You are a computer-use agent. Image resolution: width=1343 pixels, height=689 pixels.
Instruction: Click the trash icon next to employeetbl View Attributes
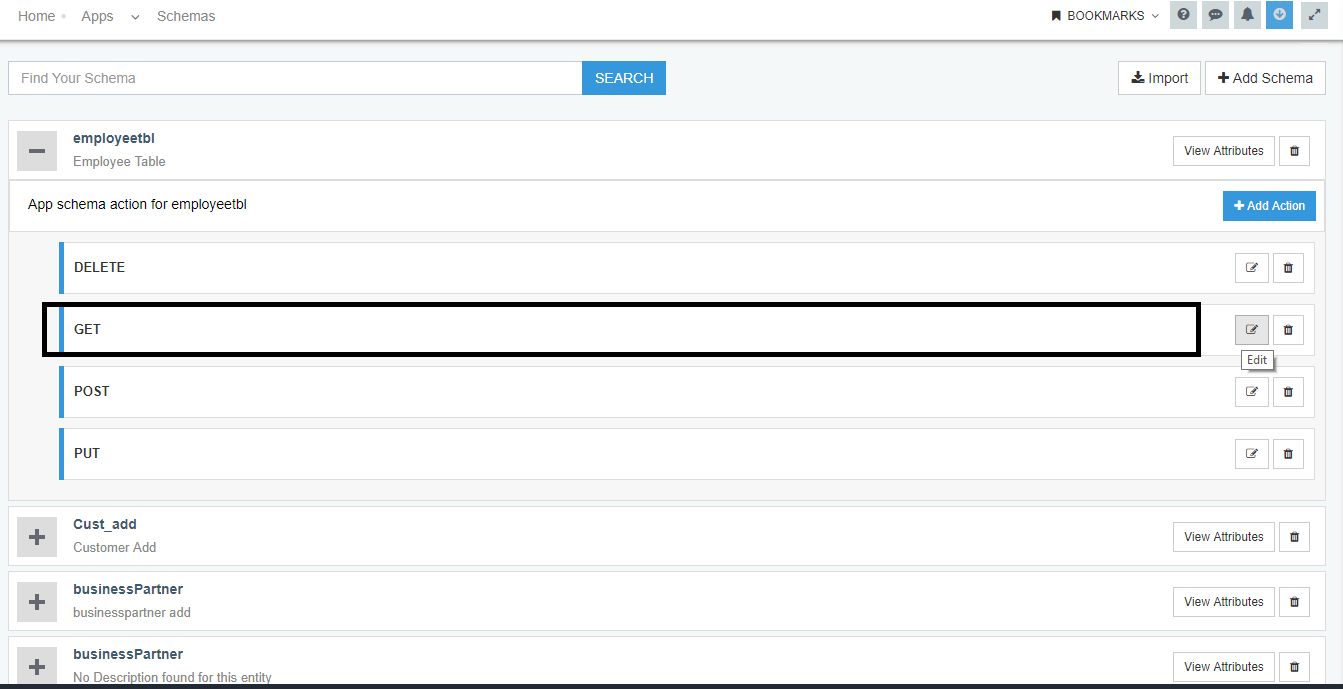point(1294,150)
